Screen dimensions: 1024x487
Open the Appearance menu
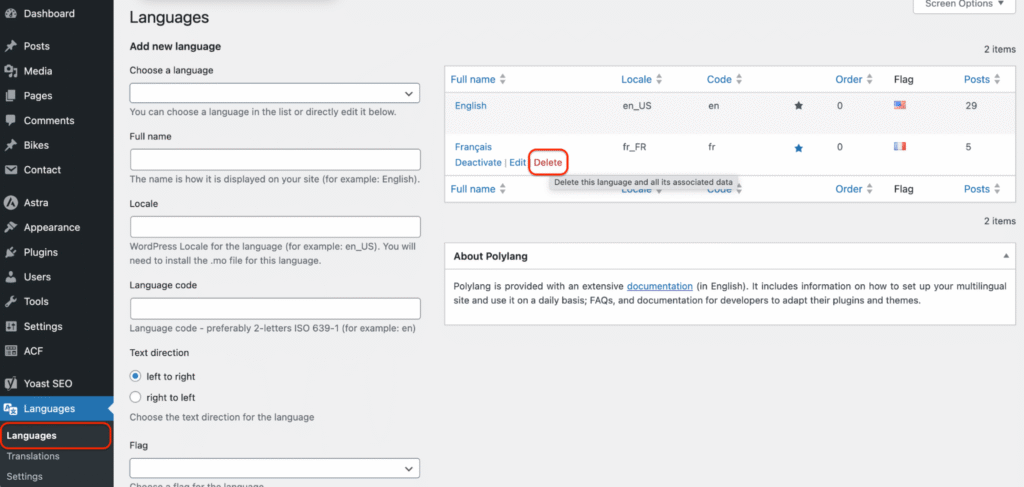(x=52, y=228)
